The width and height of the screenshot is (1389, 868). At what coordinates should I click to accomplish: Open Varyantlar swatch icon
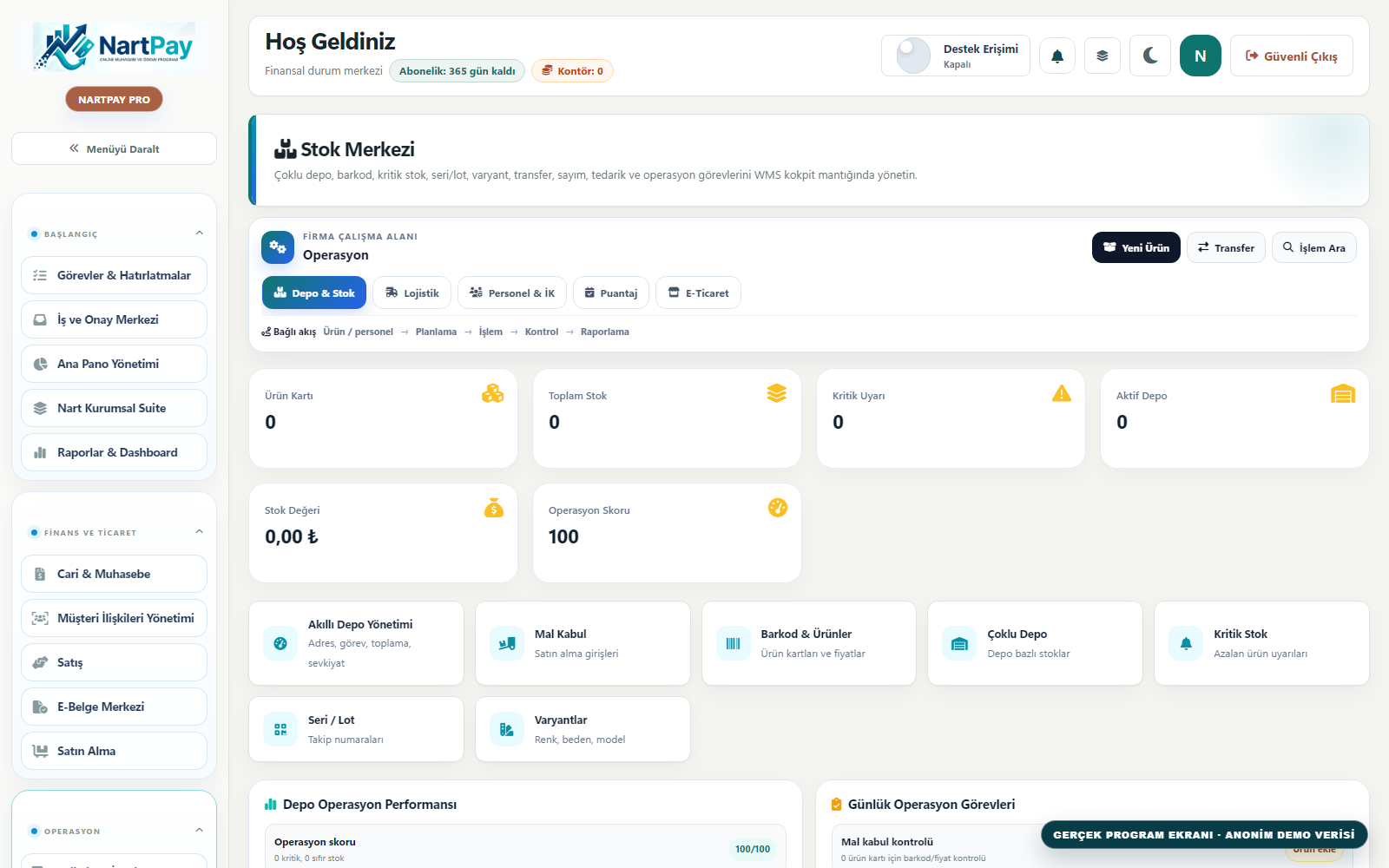coord(507,729)
